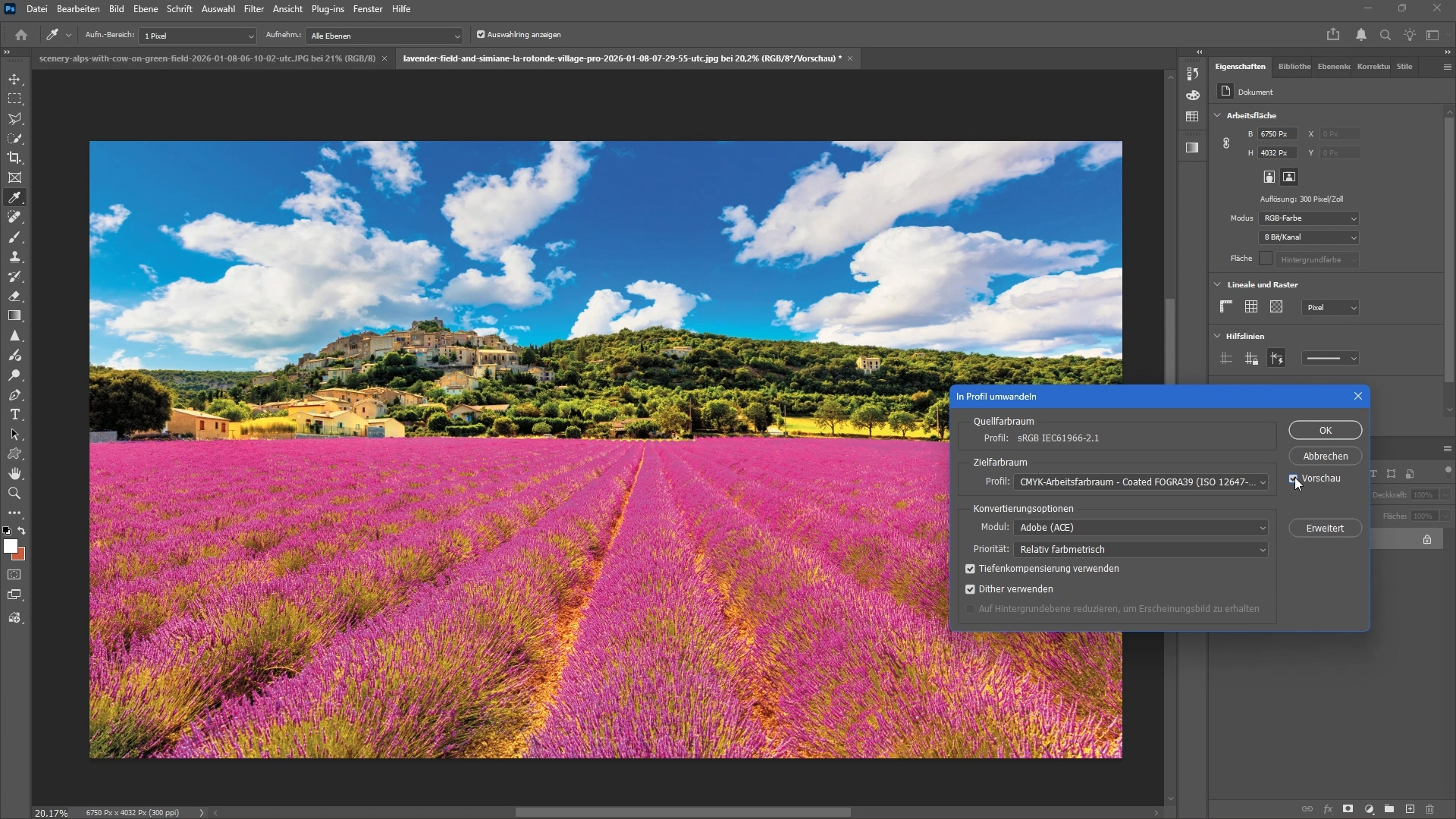Image resolution: width=1456 pixels, height=819 pixels.
Task: Select the Move tool
Action: coord(14,79)
